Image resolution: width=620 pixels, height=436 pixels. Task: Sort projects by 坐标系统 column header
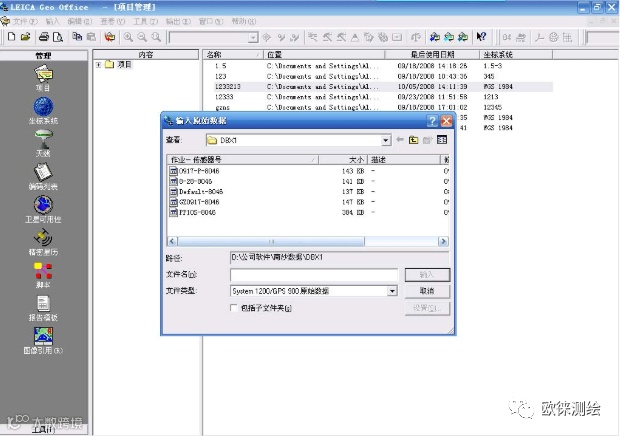click(516, 55)
